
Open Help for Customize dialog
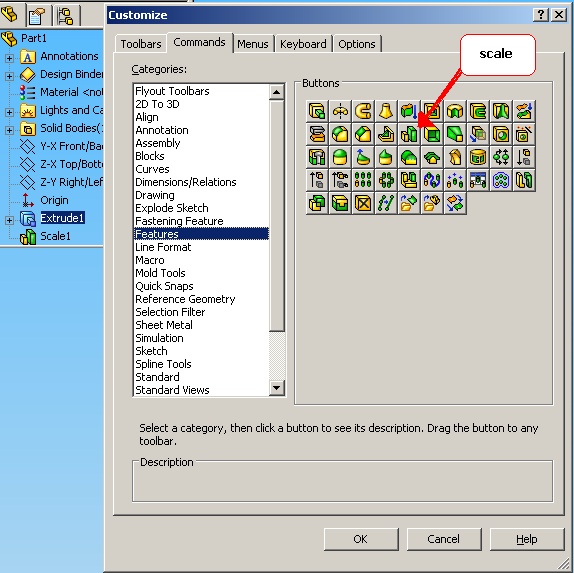click(527, 539)
